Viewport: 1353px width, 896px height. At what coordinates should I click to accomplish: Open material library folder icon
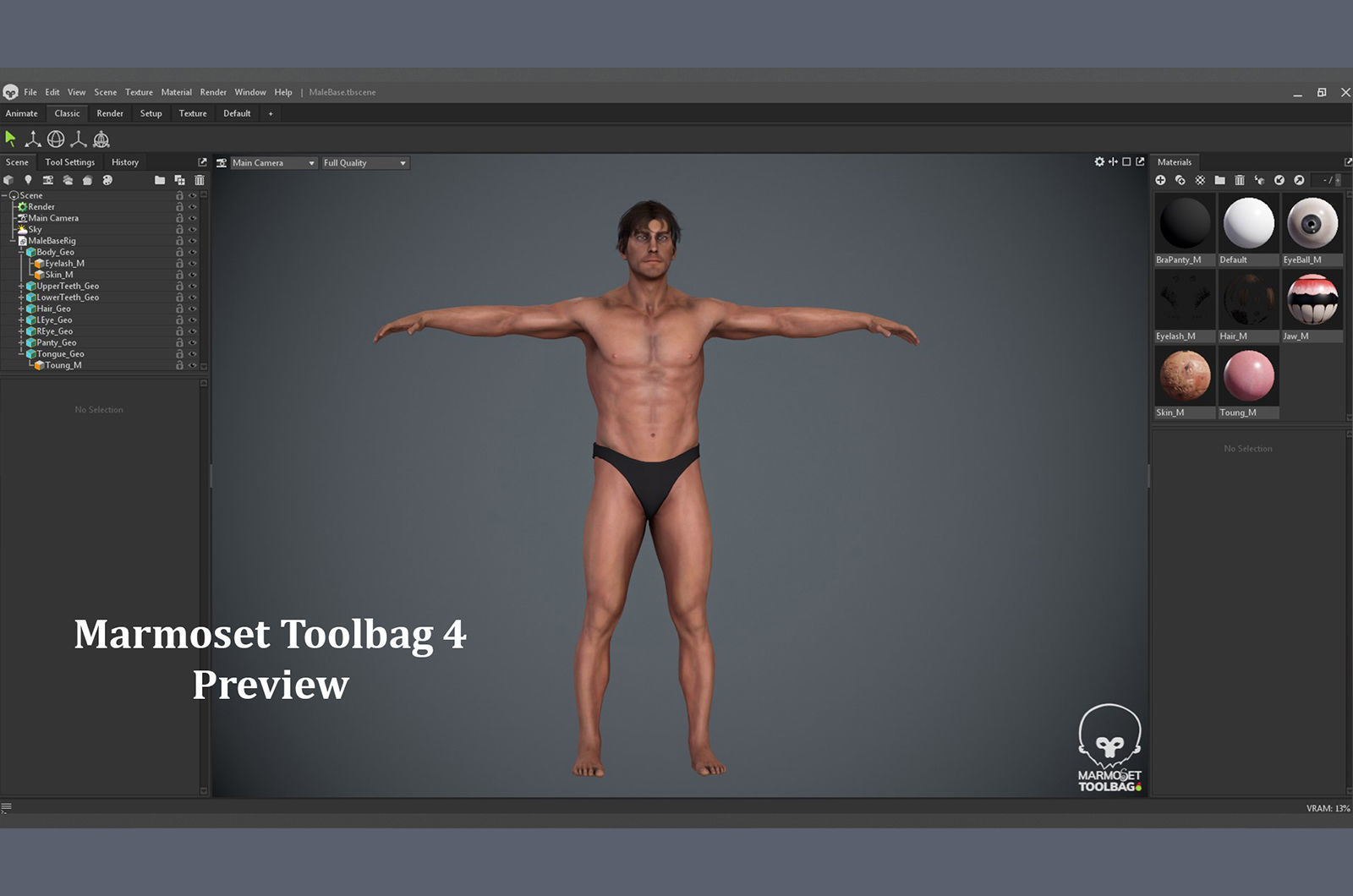pyautogui.click(x=1219, y=180)
